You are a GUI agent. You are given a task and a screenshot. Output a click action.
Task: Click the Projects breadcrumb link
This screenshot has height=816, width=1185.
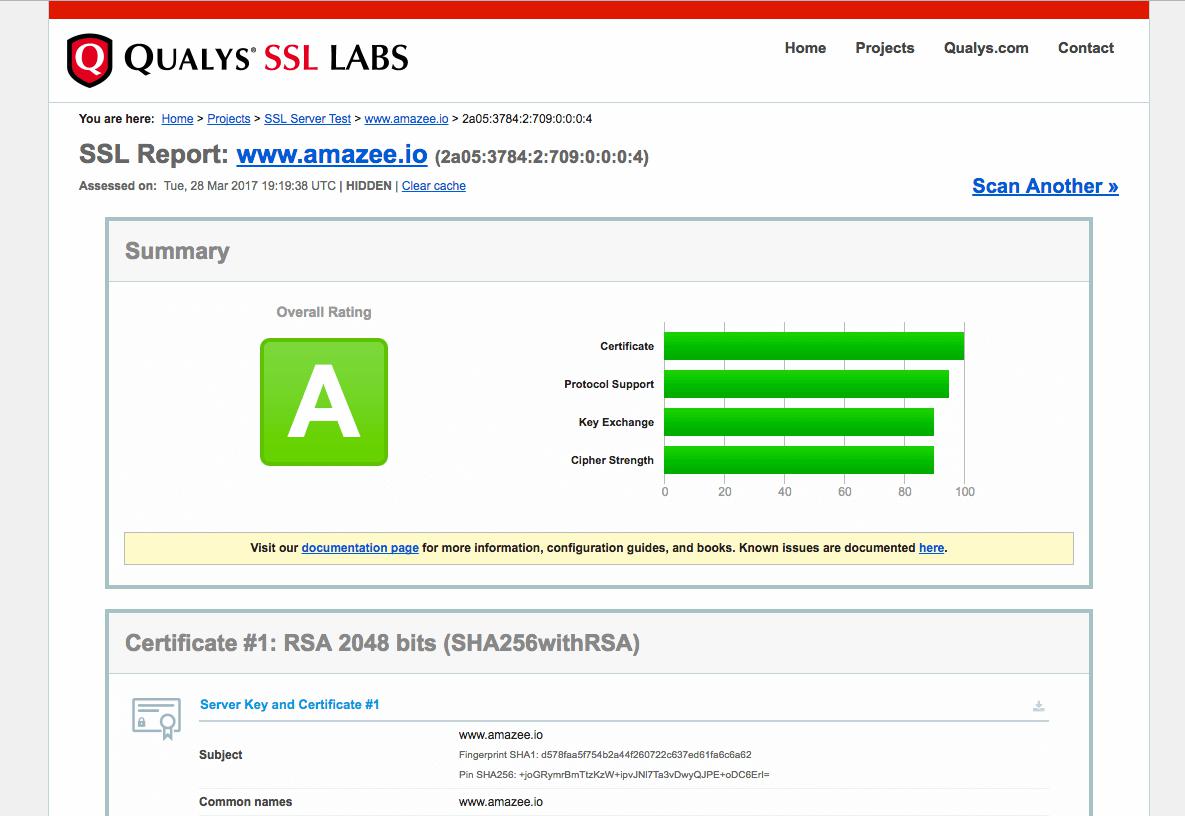[229, 119]
